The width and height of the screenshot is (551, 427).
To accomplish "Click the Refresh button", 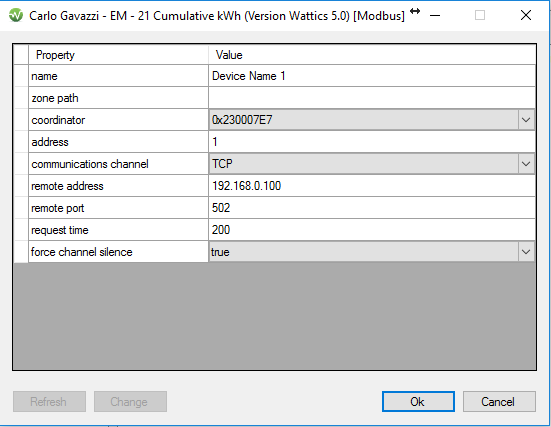I will tap(49, 401).
